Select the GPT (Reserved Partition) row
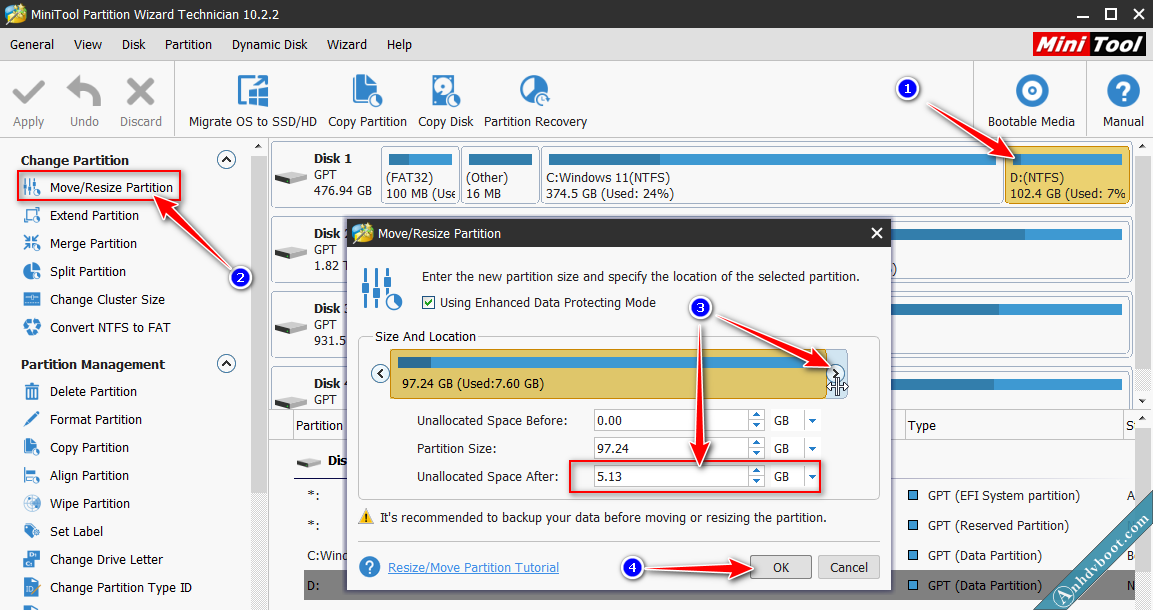Viewport: 1153px width, 610px height. coord(998,525)
